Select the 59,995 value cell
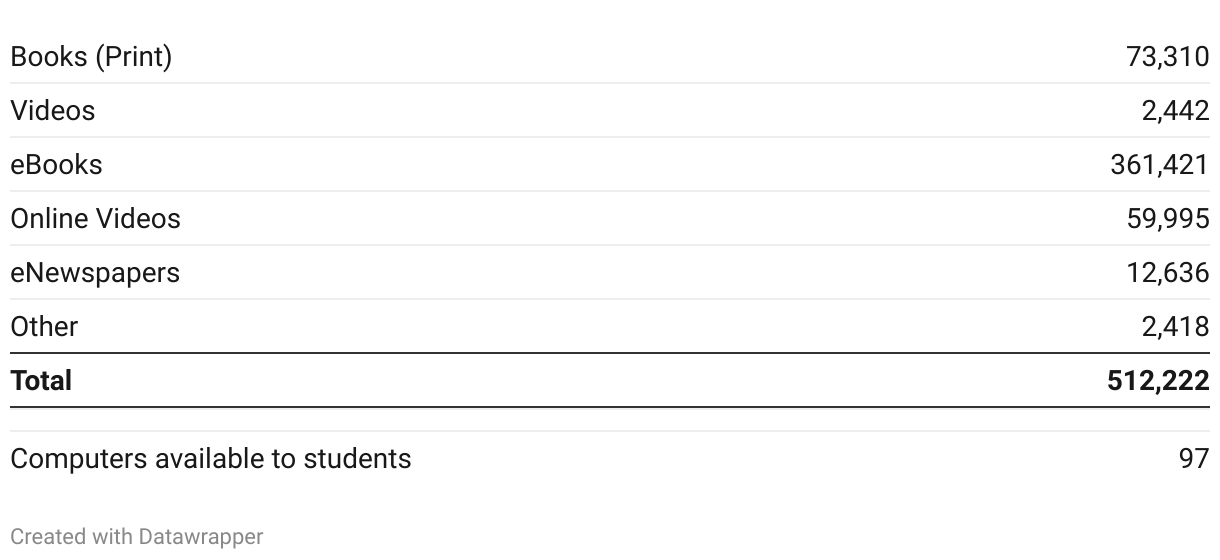 point(1168,218)
